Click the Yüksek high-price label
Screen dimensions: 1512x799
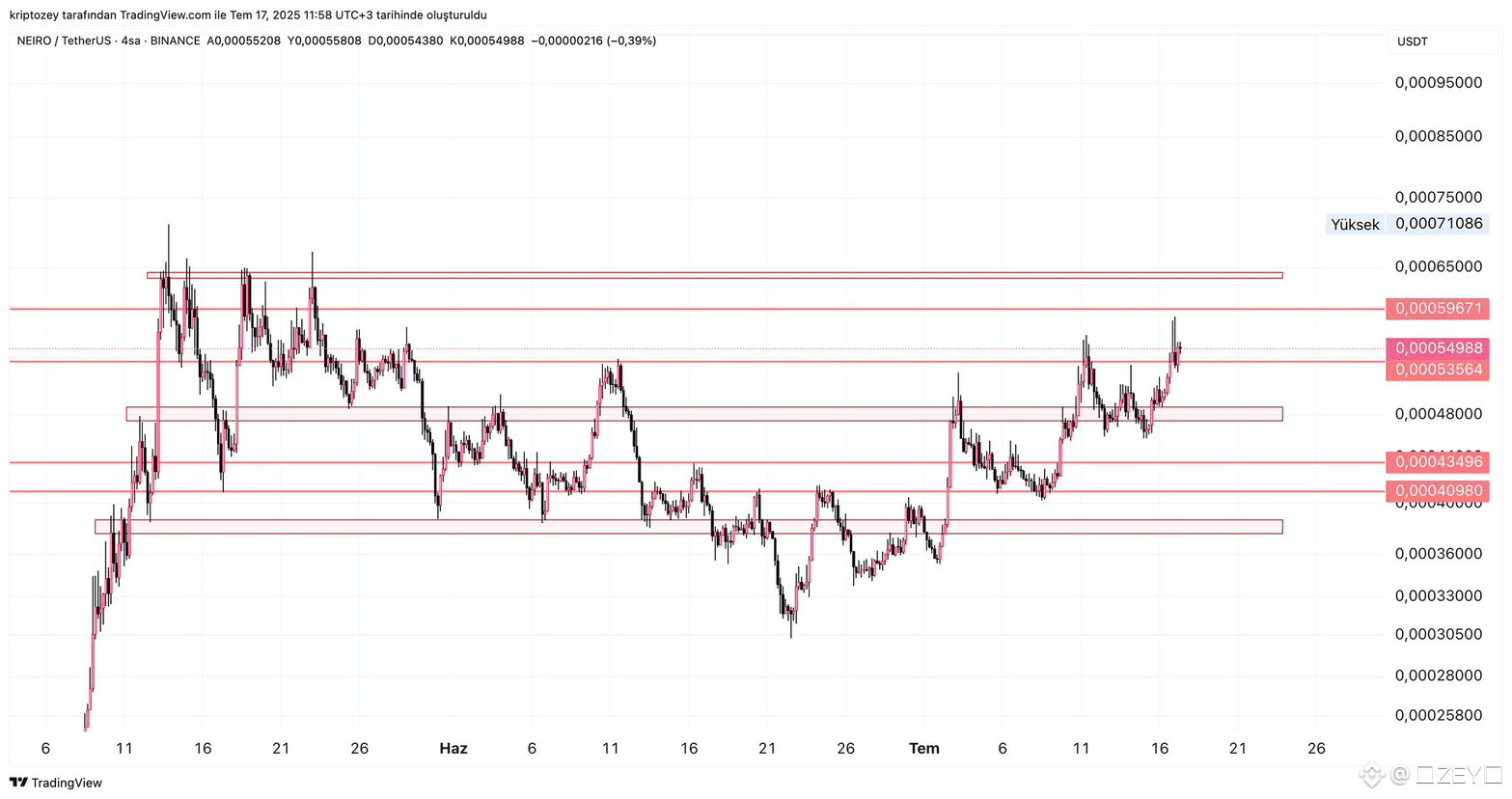(1355, 225)
